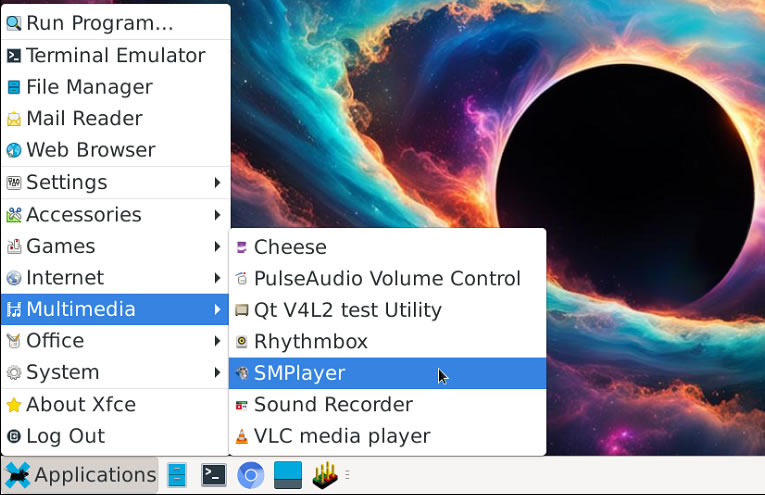Screen dimensions: 765x495
Task: Click the file cabinet icon in the panel
Action: click(177, 475)
